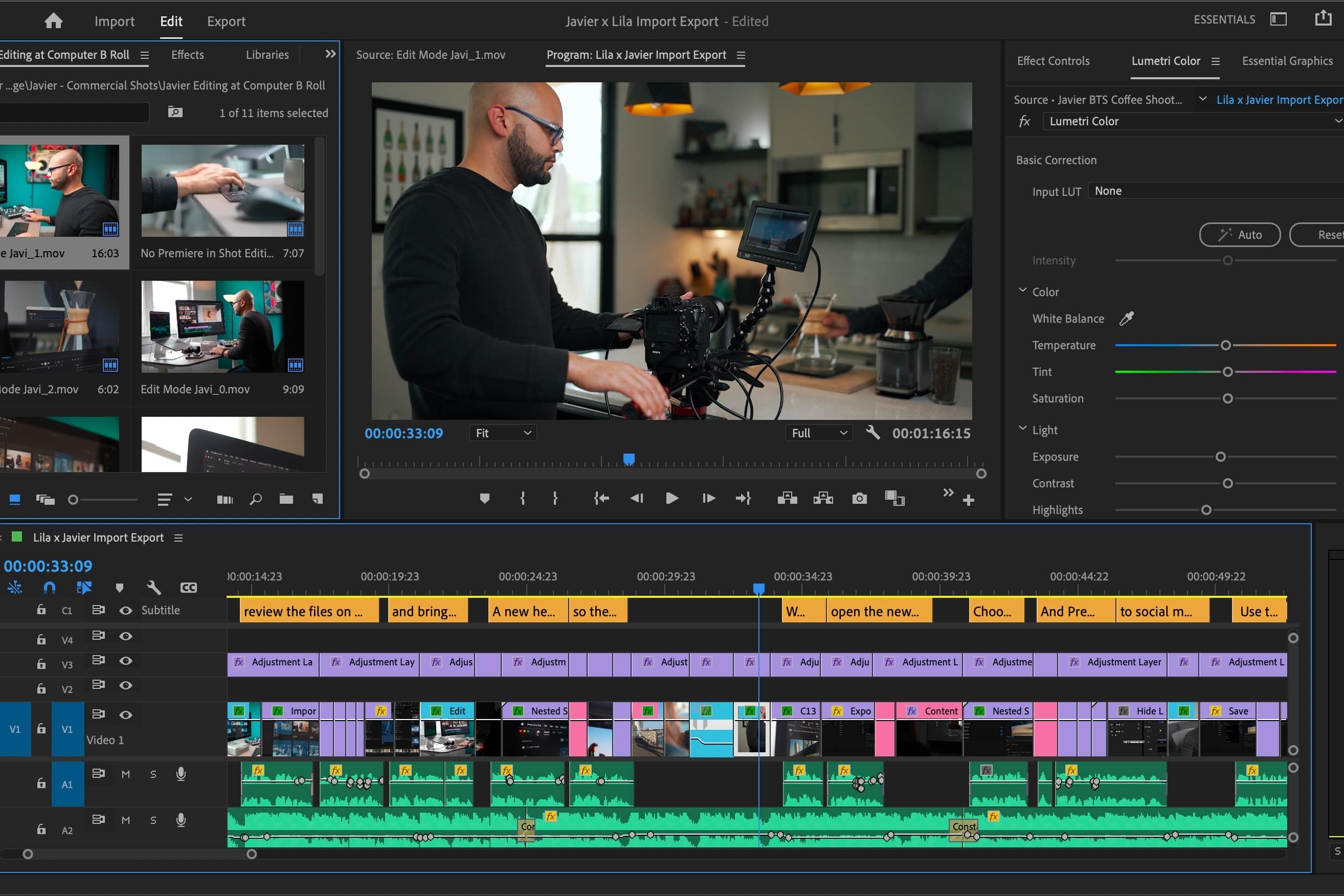Switch to the Export tab
The height and width of the screenshot is (896, 1344).
(x=226, y=21)
